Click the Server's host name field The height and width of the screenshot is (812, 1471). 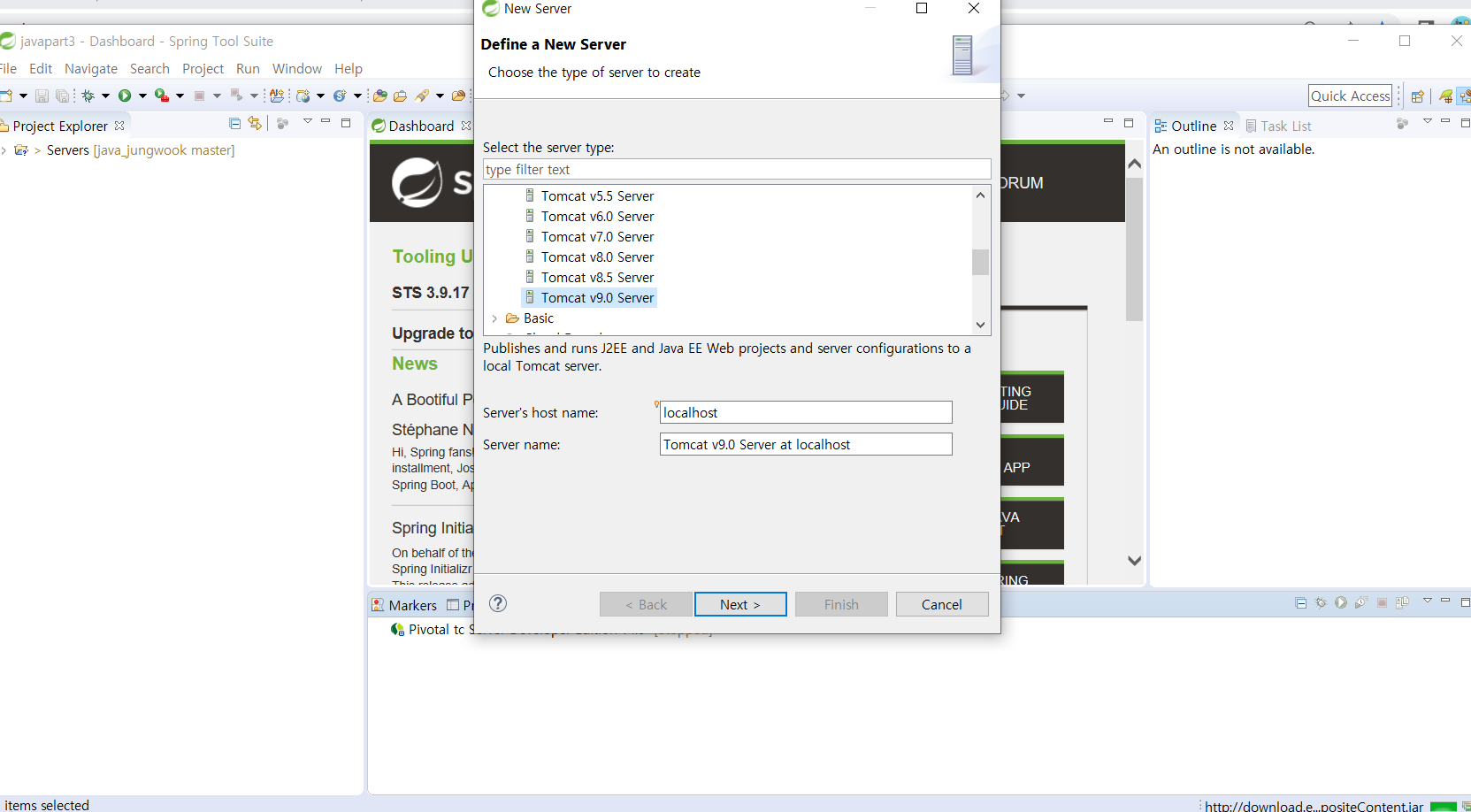(806, 412)
